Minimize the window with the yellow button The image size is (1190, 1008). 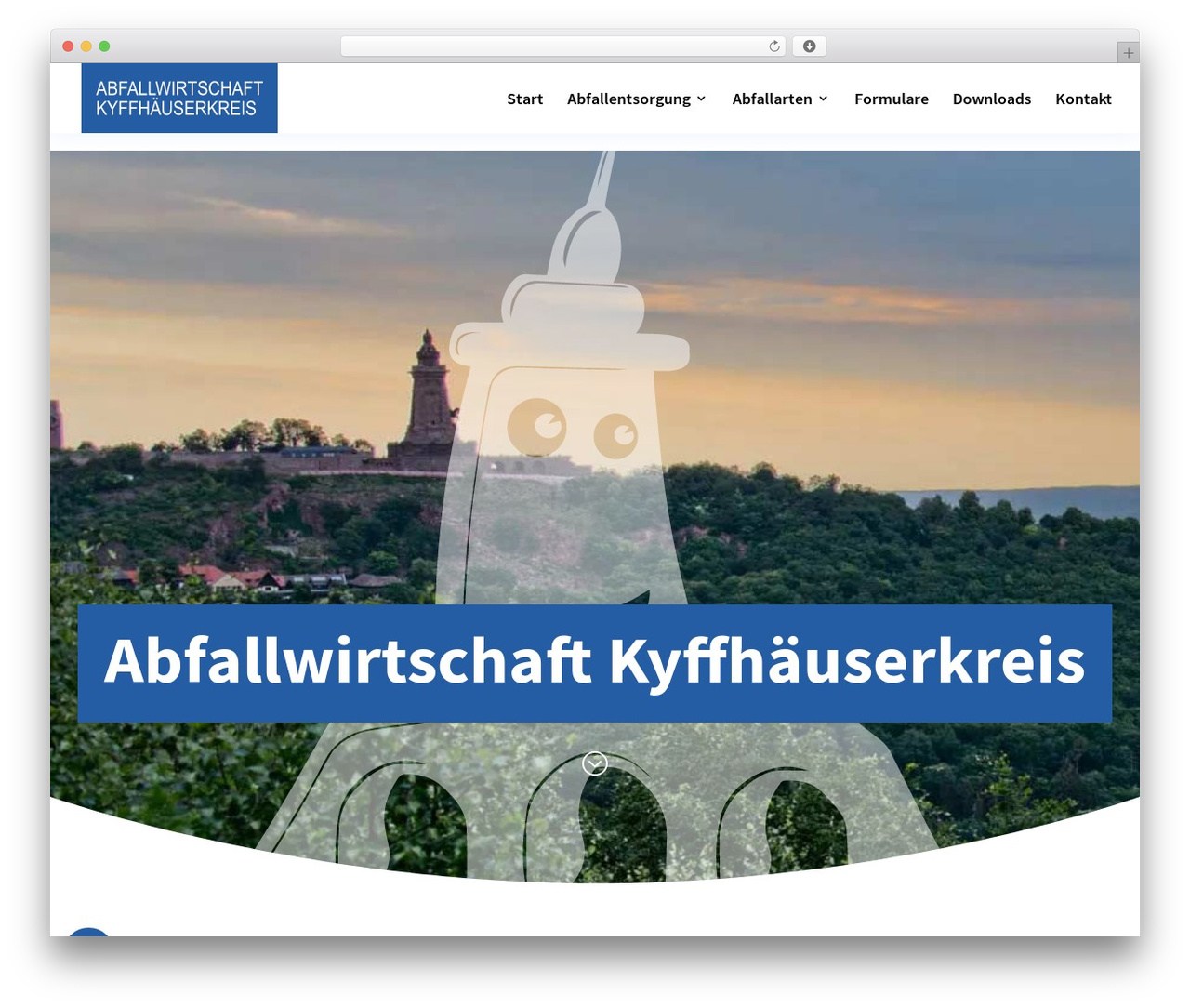click(86, 46)
